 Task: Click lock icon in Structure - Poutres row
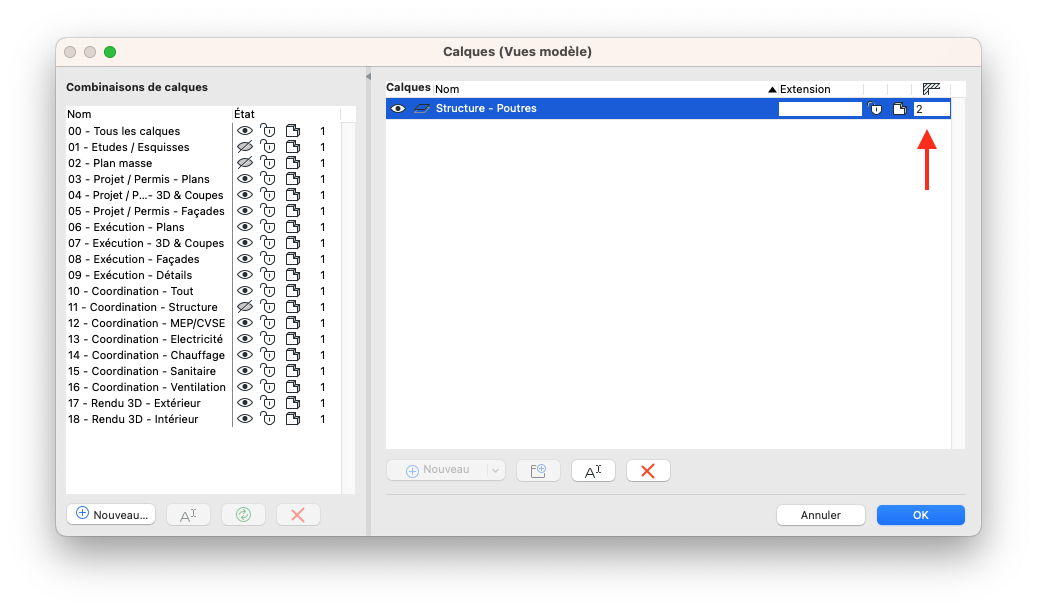click(x=876, y=109)
